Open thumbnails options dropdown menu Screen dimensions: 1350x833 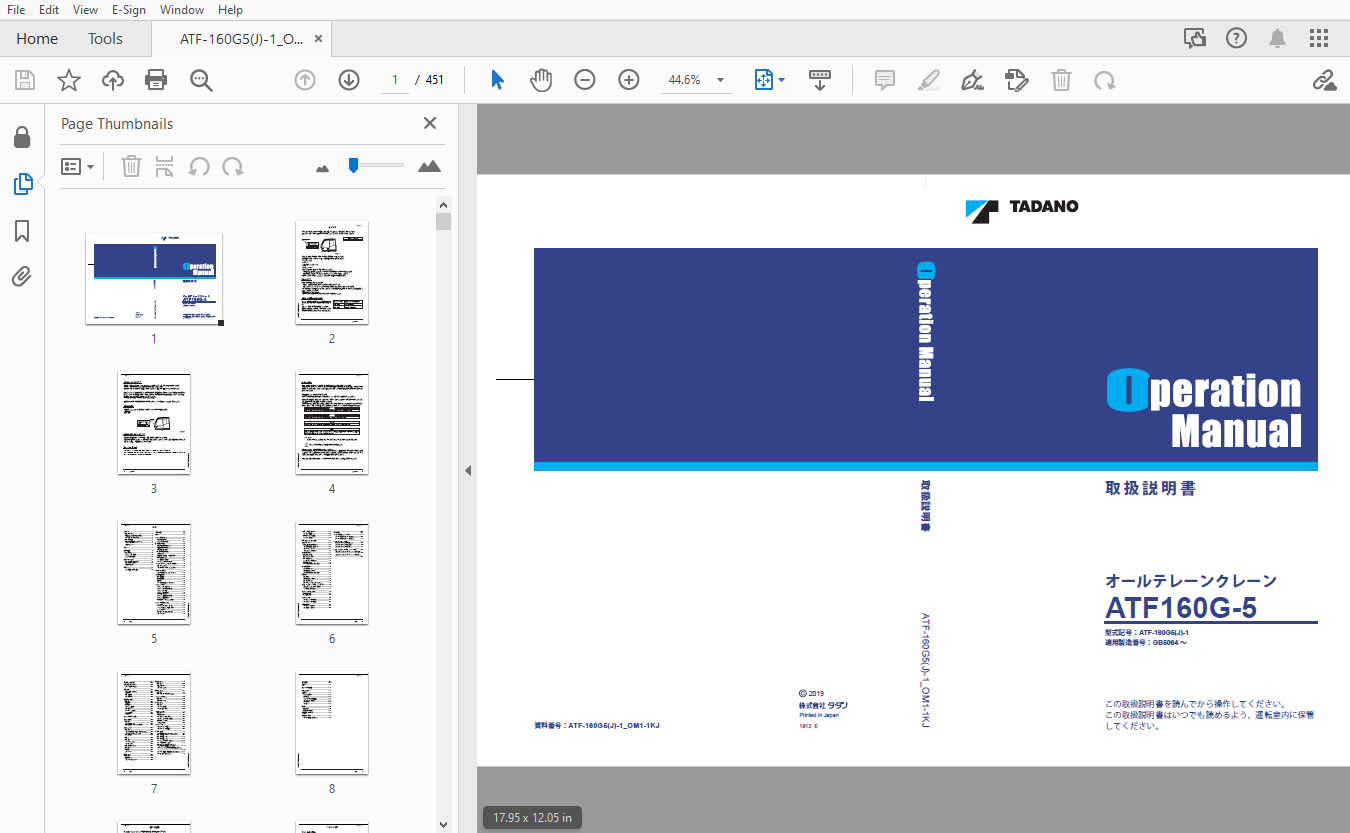(78, 166)
